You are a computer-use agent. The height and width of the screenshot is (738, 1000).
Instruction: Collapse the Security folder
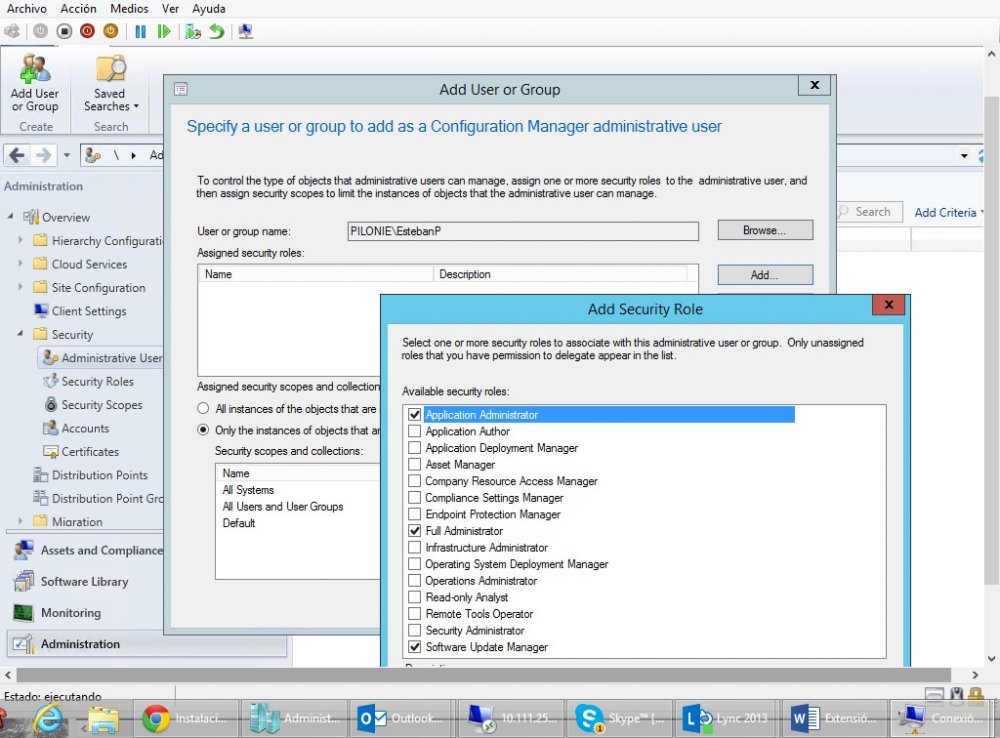click(x=20, y=334)
